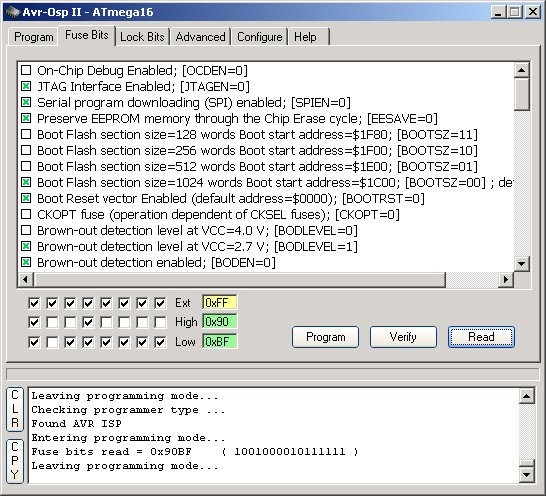Click 'Checking programmer type ...' log line

(128, 410)
